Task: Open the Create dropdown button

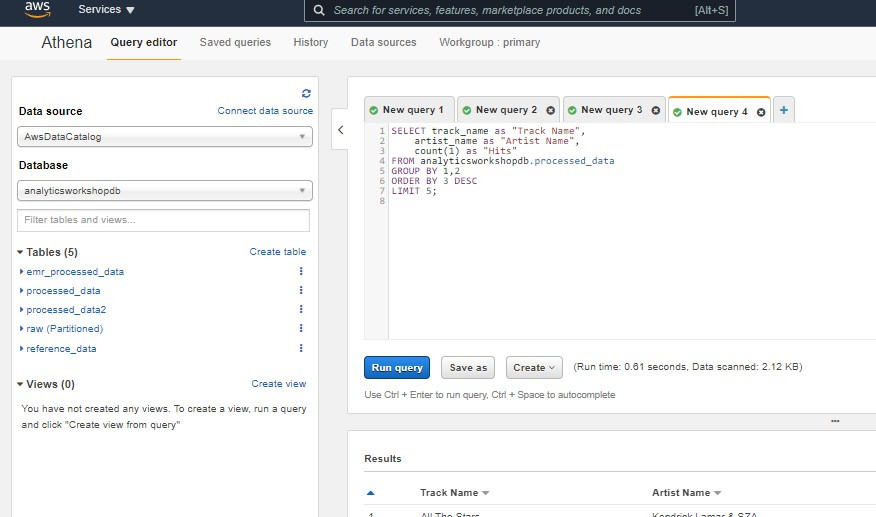Action: coord(534,368)
